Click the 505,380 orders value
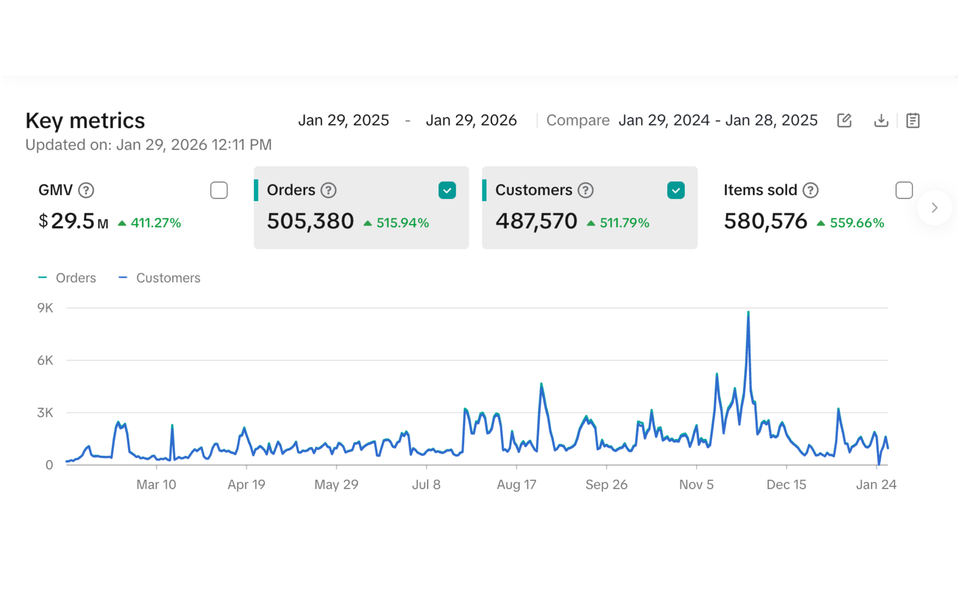 [310, 221]
